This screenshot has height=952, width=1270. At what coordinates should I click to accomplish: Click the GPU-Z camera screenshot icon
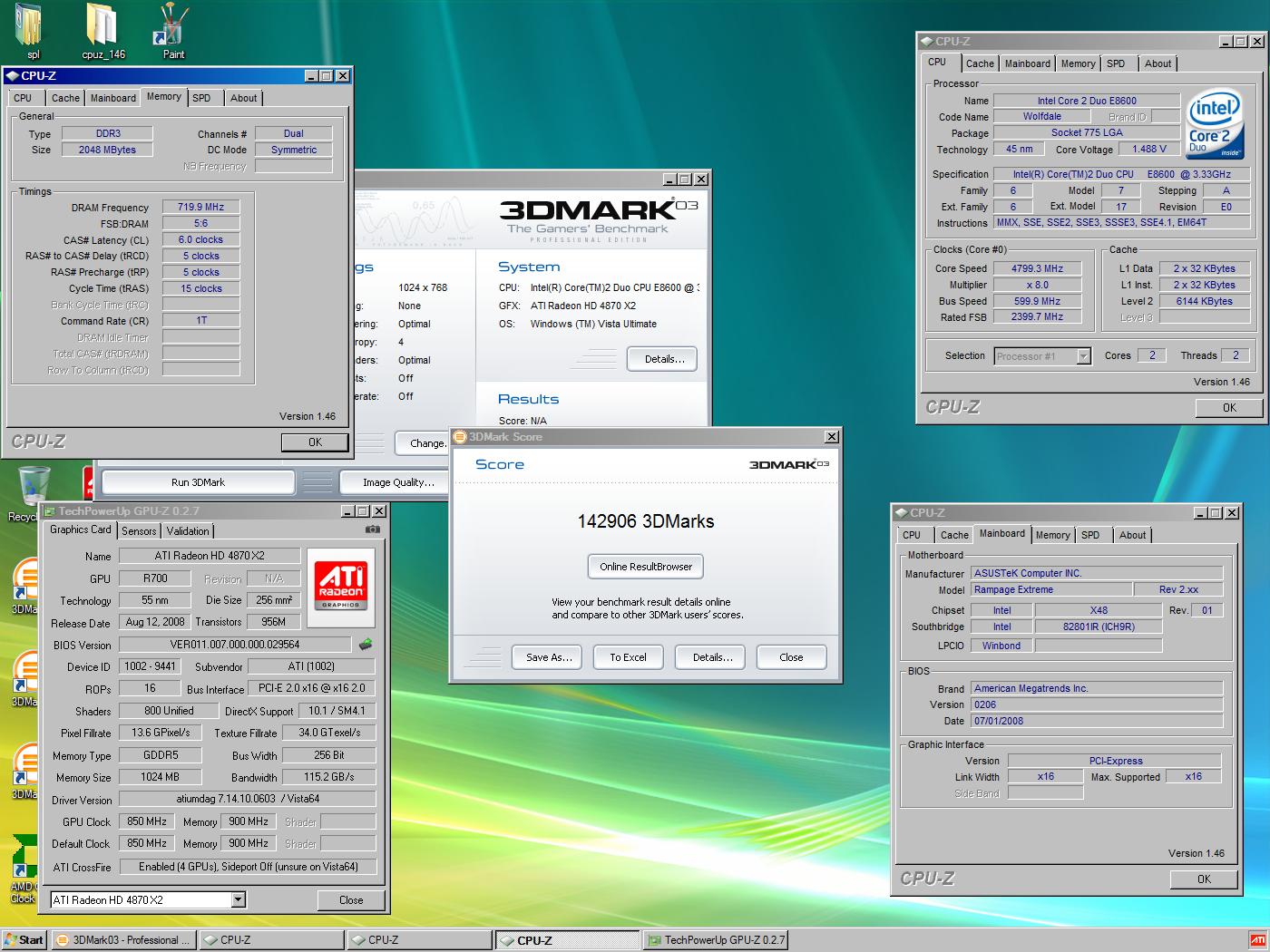[x=372, y=529]
